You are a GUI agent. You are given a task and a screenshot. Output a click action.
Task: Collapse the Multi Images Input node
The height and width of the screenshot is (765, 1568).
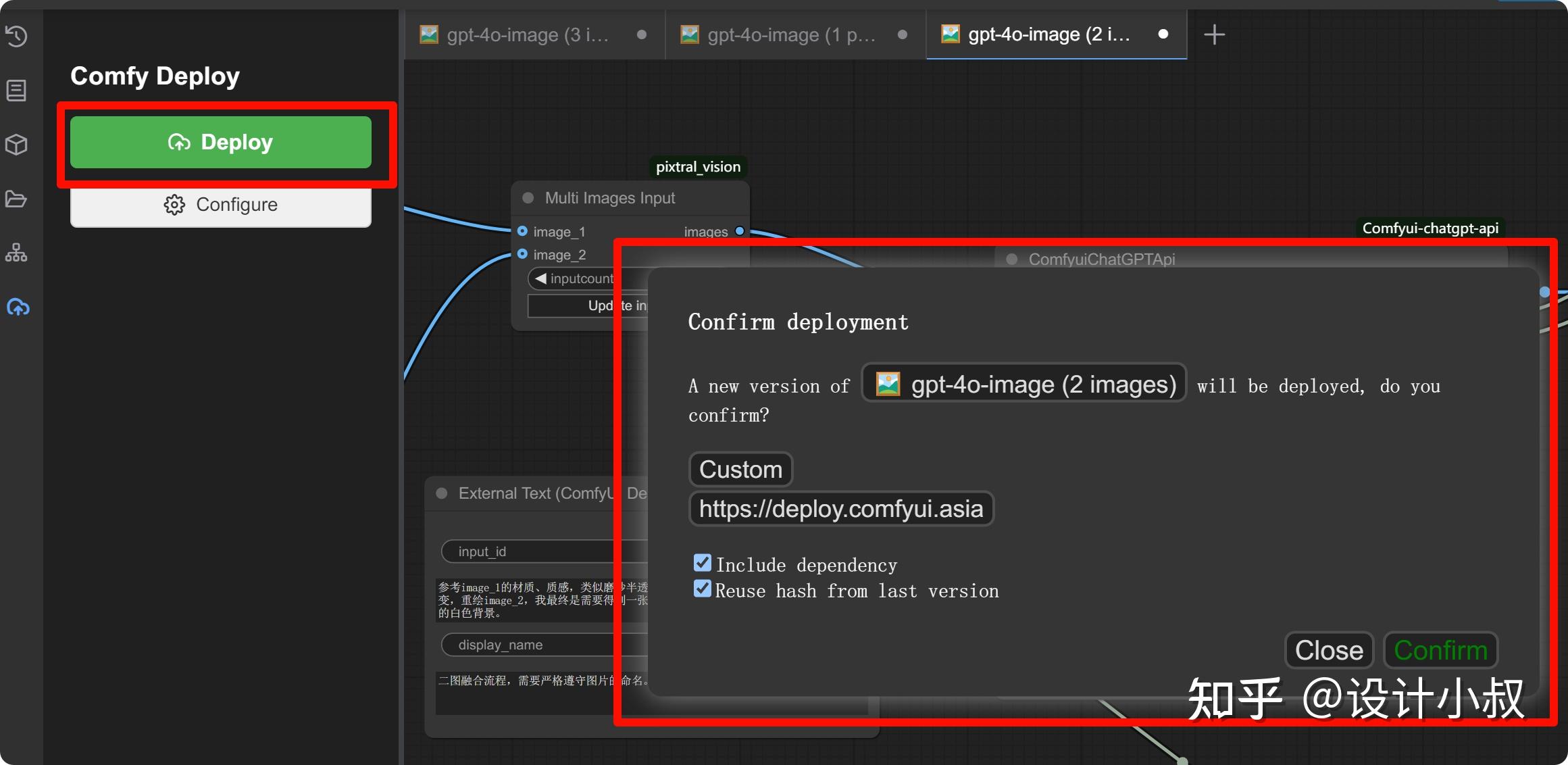coord(528,198)
